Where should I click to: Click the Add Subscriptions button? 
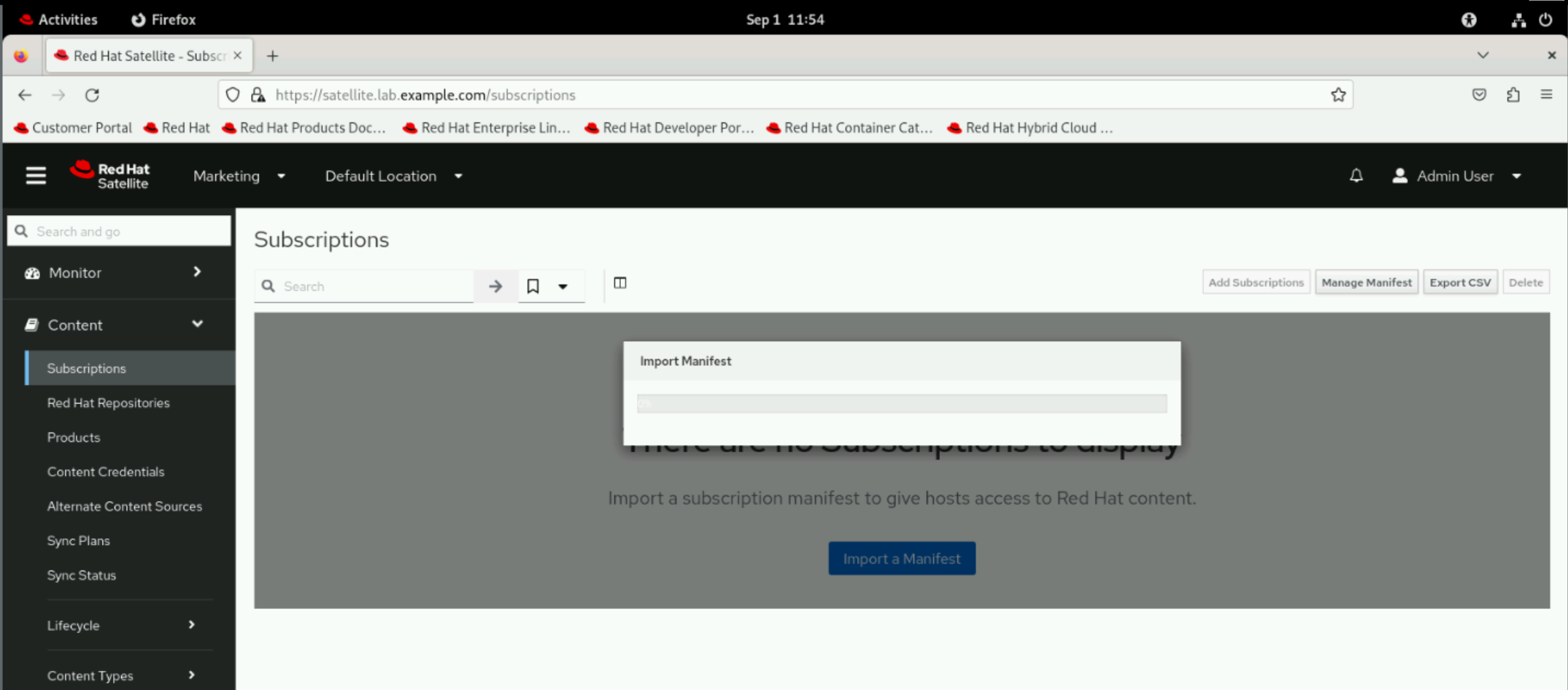(1256, 282)
